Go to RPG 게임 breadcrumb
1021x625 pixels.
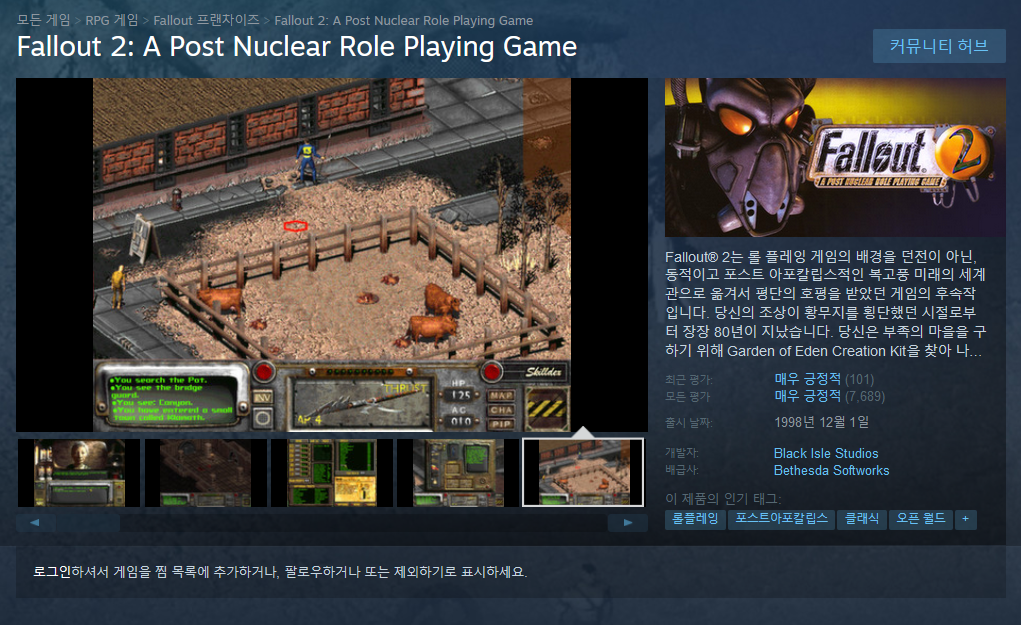(x=112, y=20)
